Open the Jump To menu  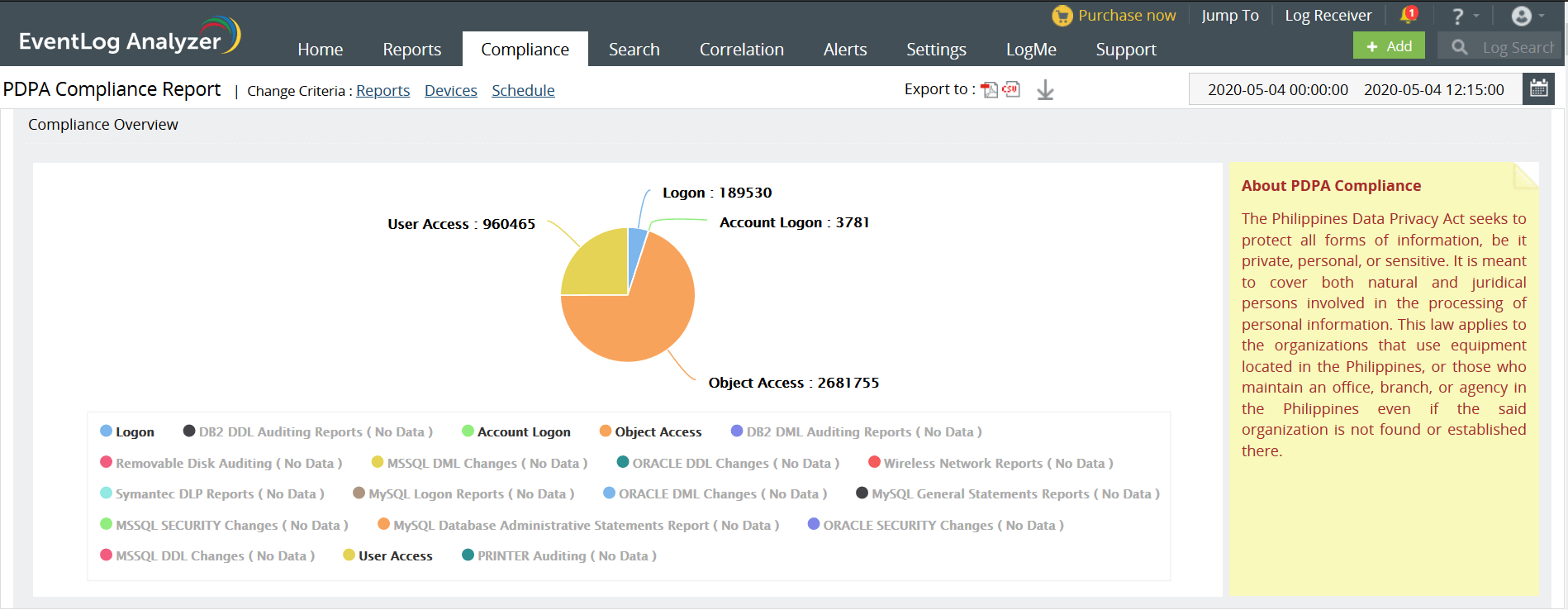pyautogui.click(x=1230, y=16)
